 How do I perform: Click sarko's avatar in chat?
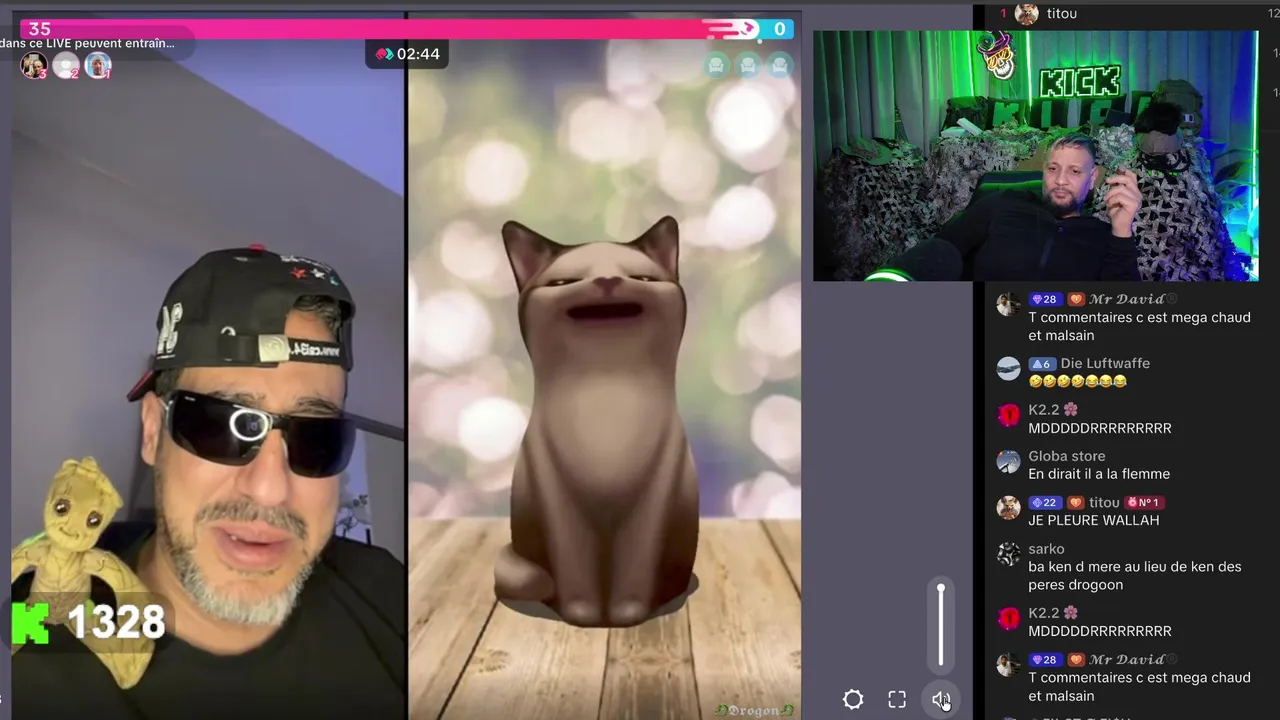tap(1008, 553)
